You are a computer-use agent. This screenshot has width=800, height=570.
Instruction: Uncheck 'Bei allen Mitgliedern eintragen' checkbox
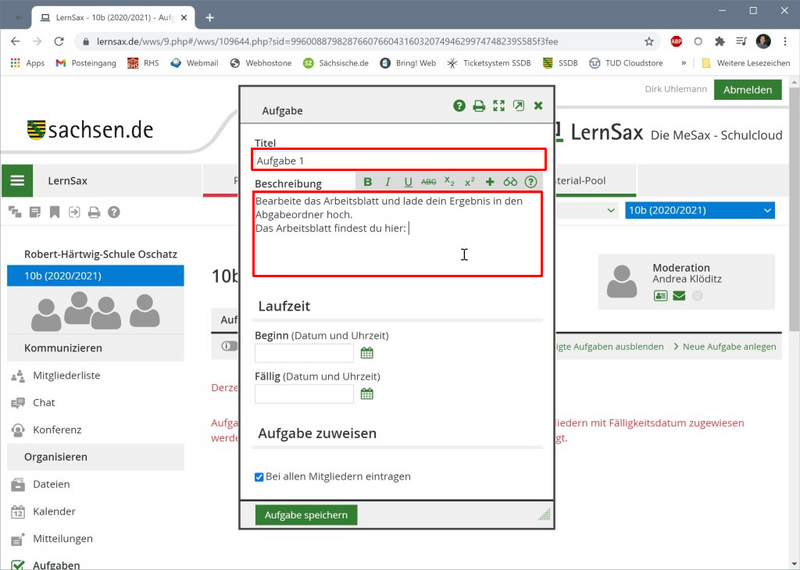260,477
